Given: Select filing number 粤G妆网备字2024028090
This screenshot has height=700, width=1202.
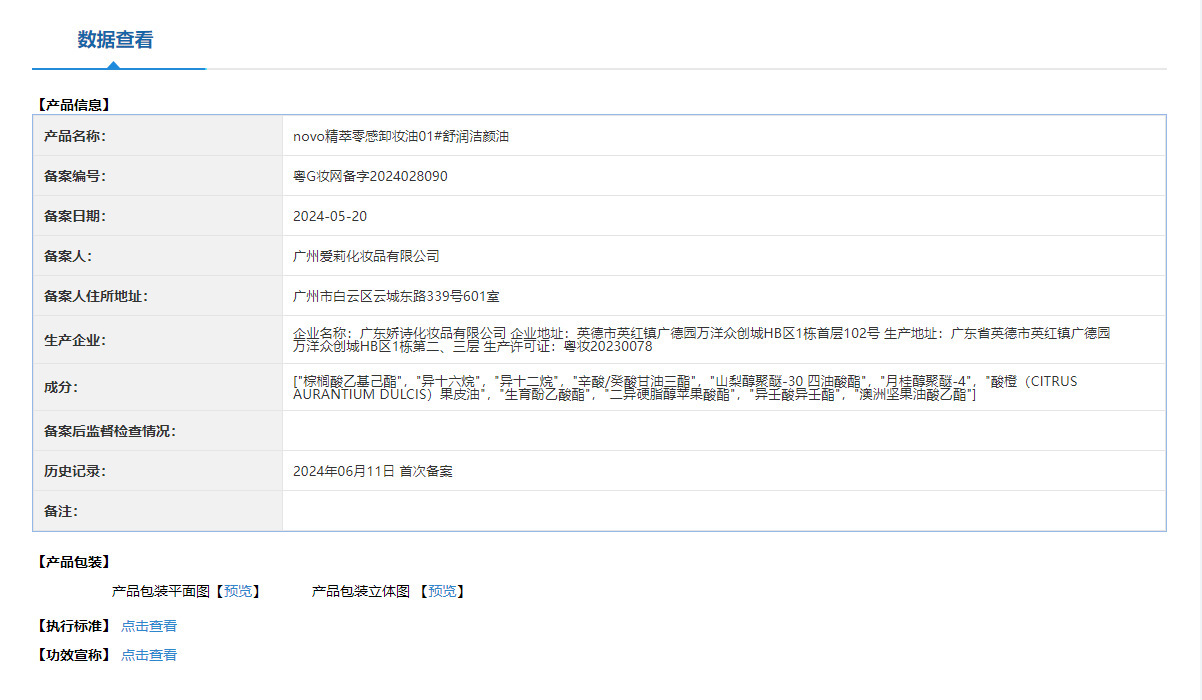Looking at the screenshot, I should [370, 176].
